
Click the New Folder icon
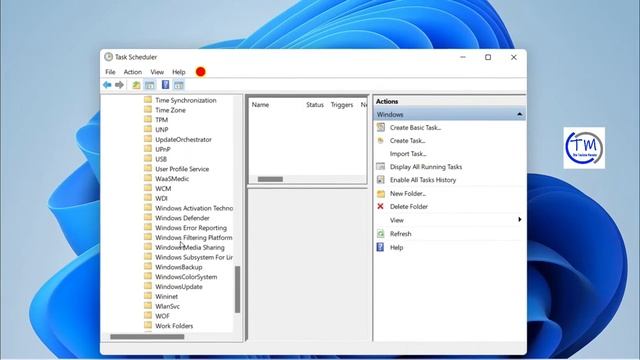[380, 193]
